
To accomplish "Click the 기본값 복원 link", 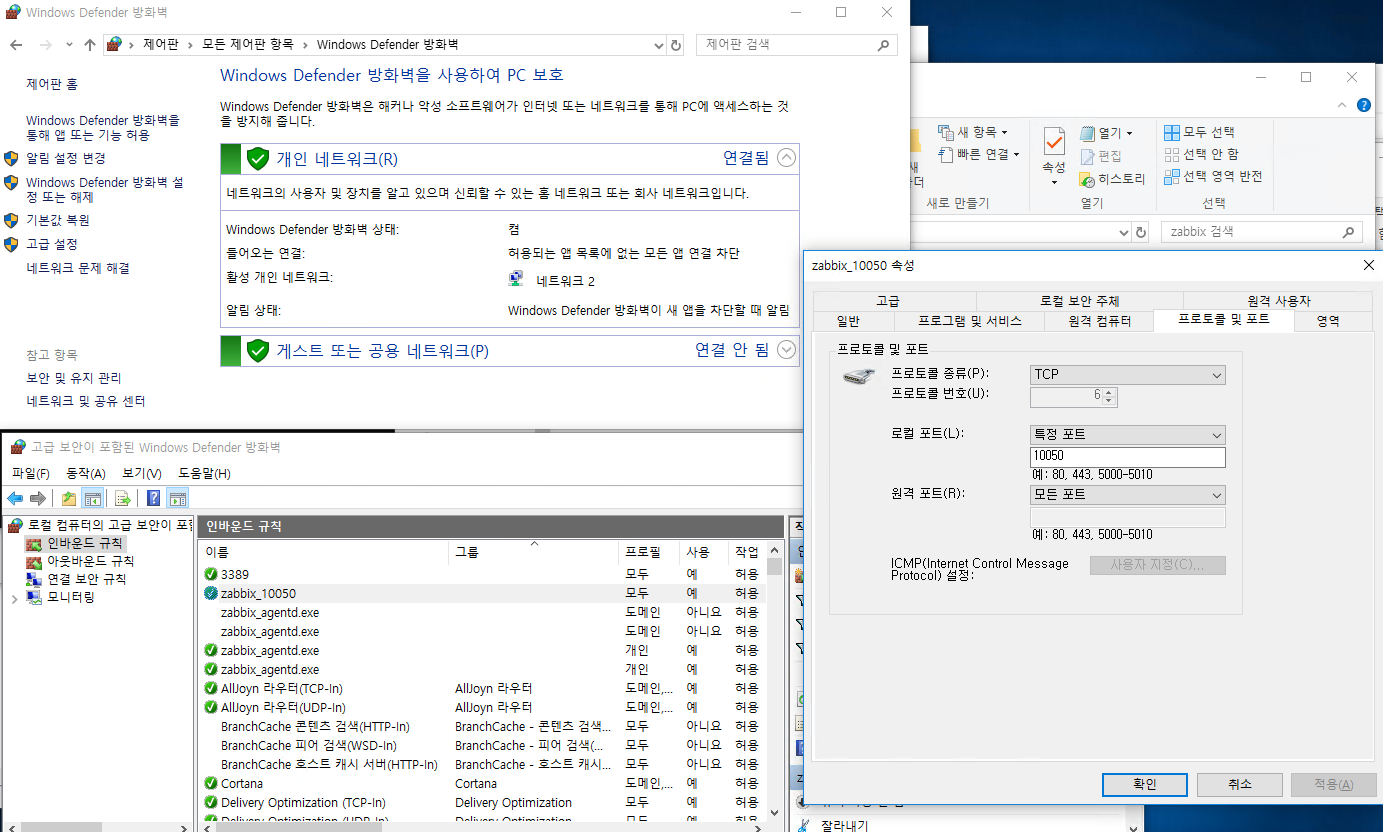I will point(58,220).
